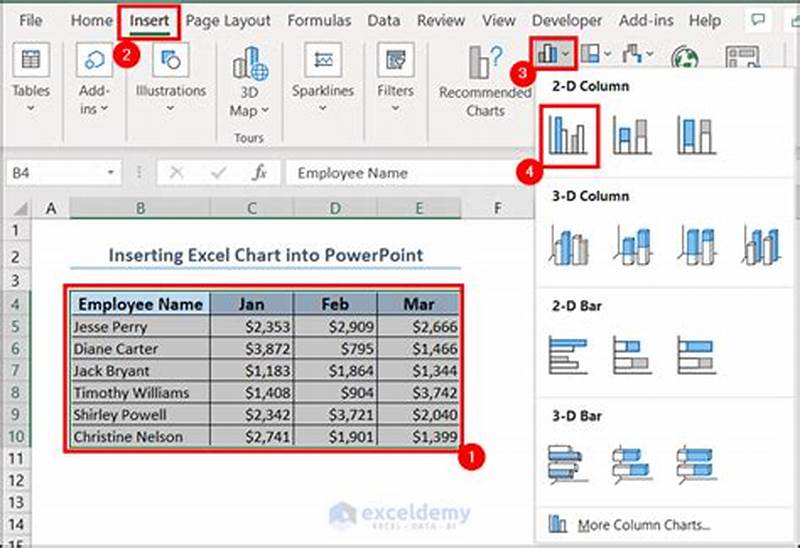The image size is (800, 548).
Task: Switch to the Review tab
Action: point(441,20)
